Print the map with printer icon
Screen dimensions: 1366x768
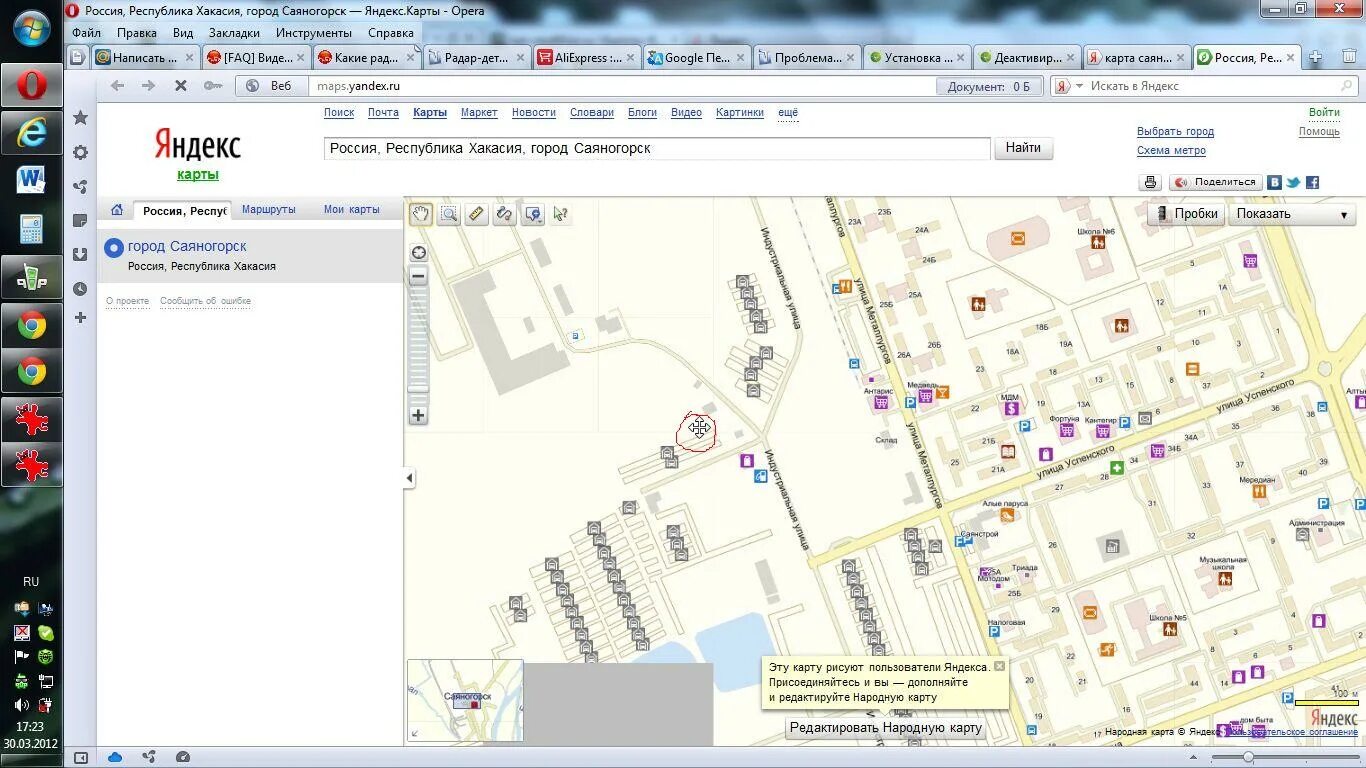point(1150,182)
